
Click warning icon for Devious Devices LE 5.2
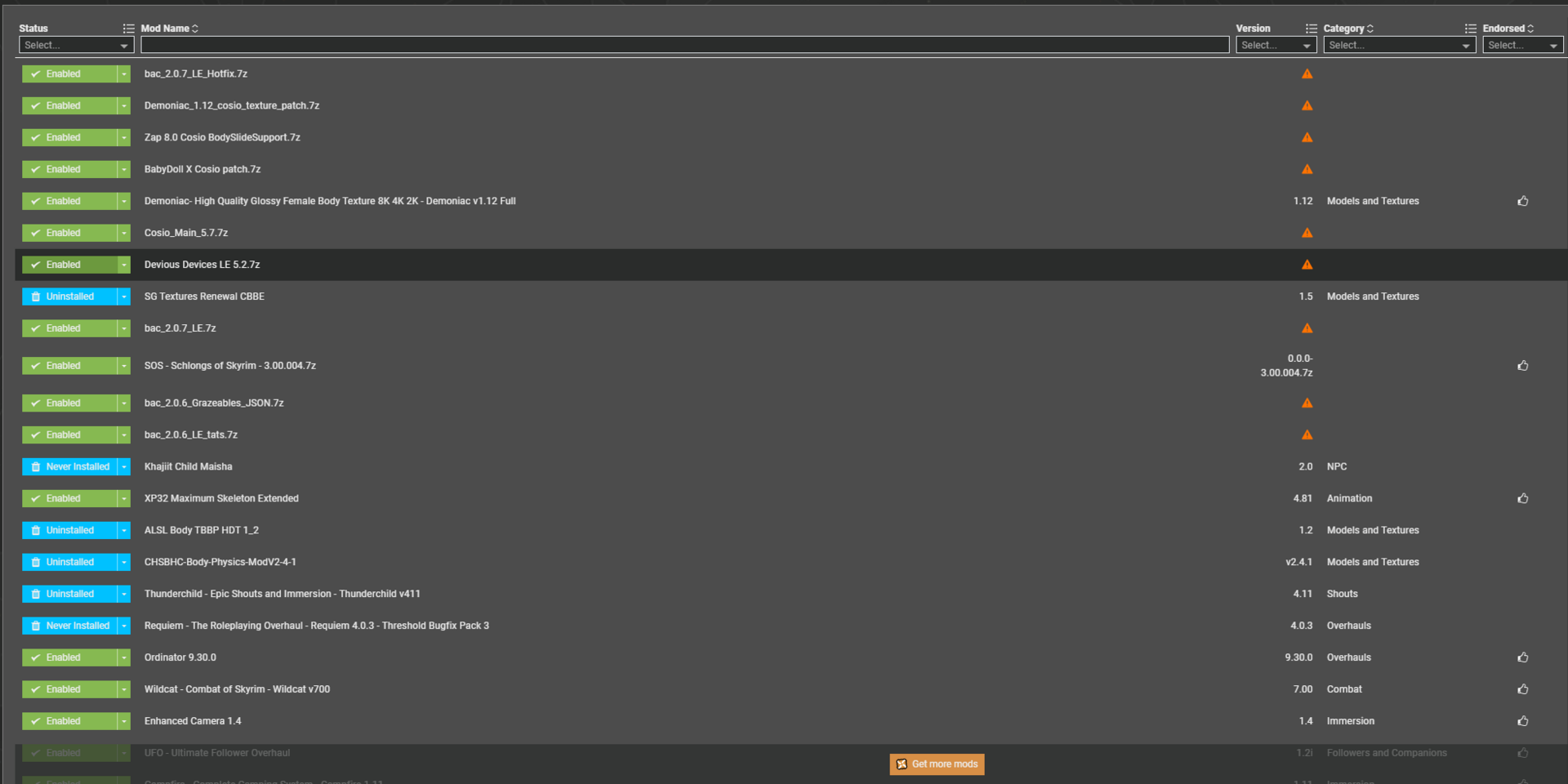[1307, 265]
